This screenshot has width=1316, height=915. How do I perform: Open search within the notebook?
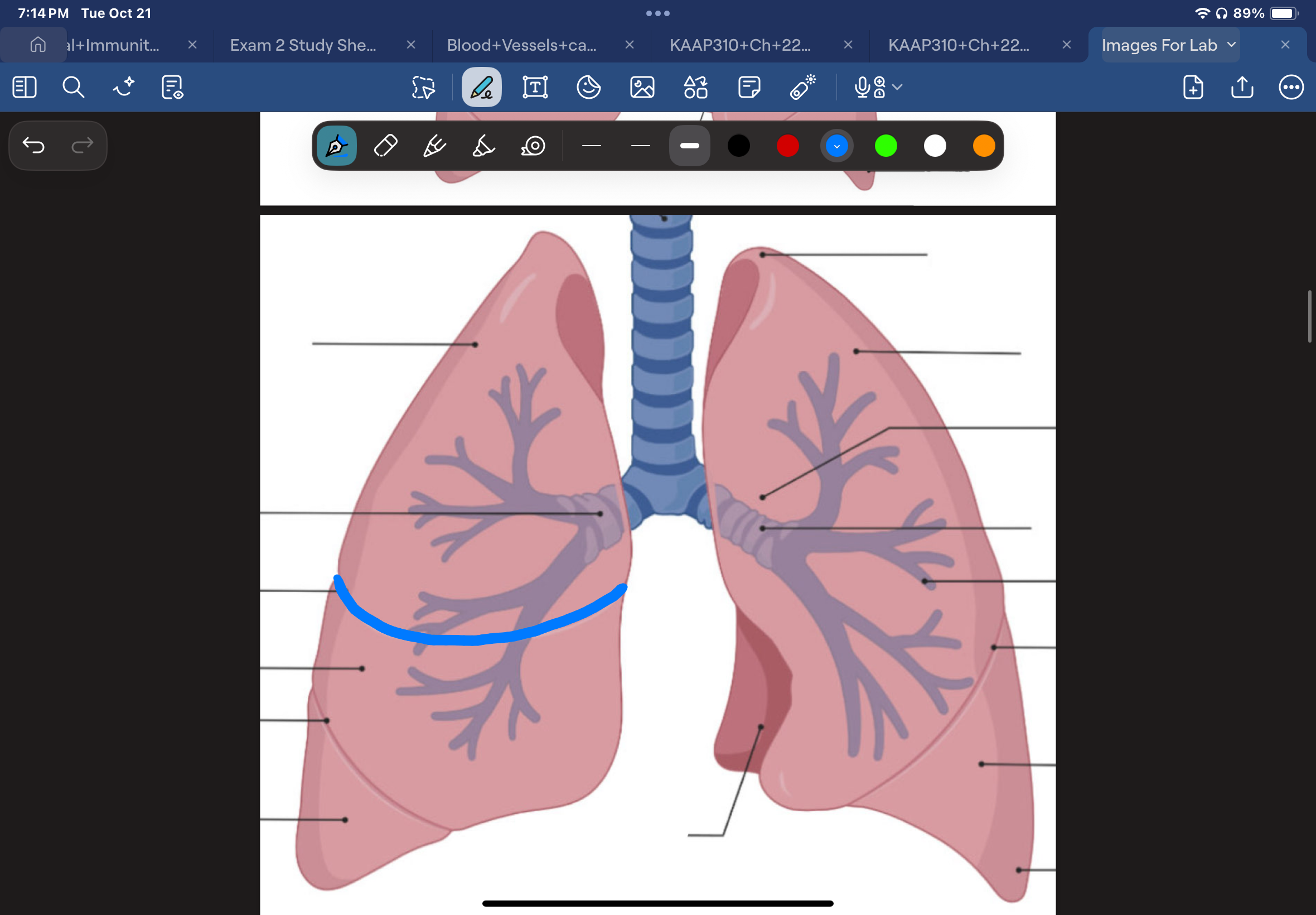coord(74,87)
